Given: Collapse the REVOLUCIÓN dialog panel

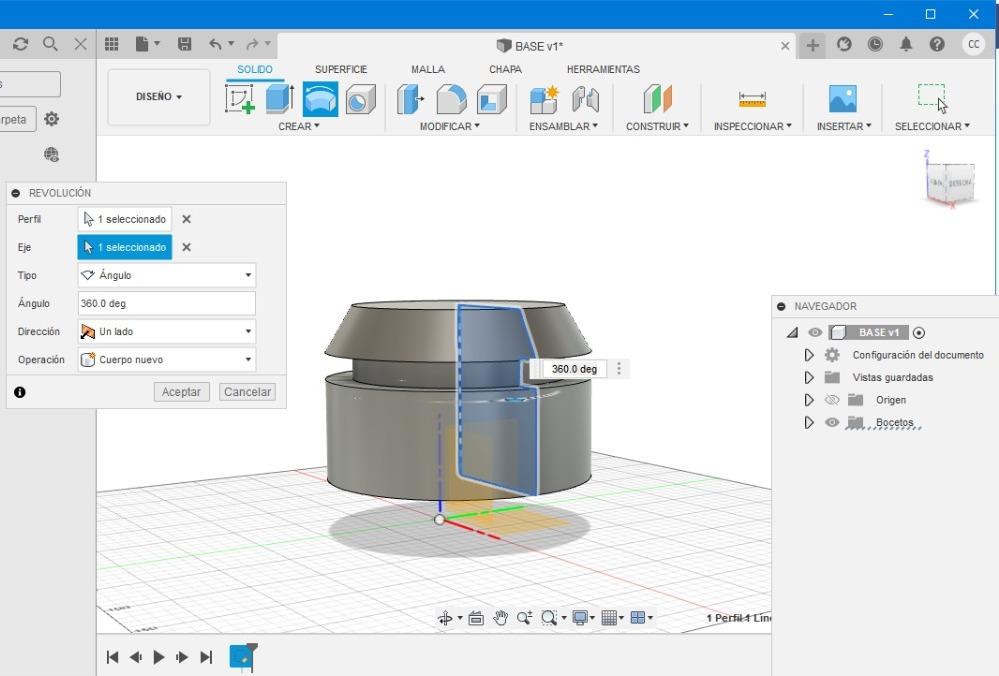Looking at the screenshot, I should click(x=16, y=193).
